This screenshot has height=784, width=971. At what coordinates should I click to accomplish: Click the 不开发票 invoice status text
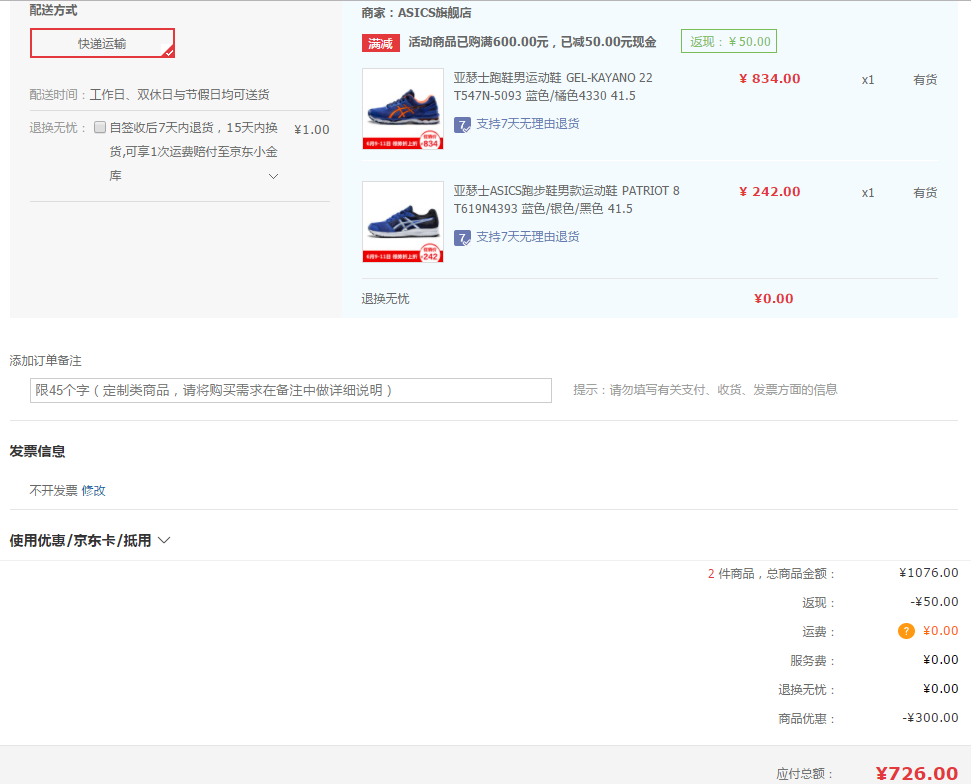(x=53, y=490)
